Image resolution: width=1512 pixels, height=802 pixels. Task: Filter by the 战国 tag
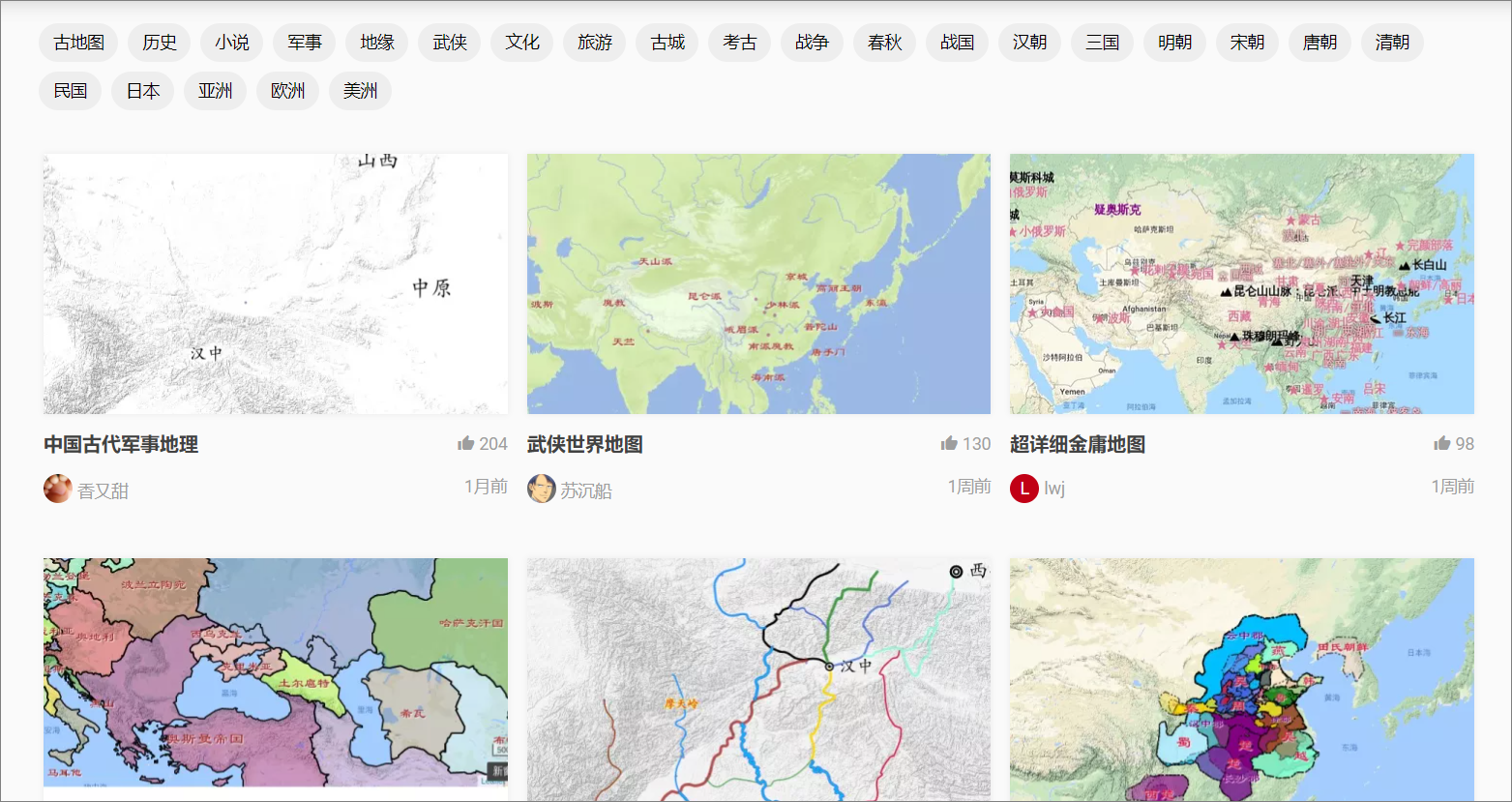point(957,42)
